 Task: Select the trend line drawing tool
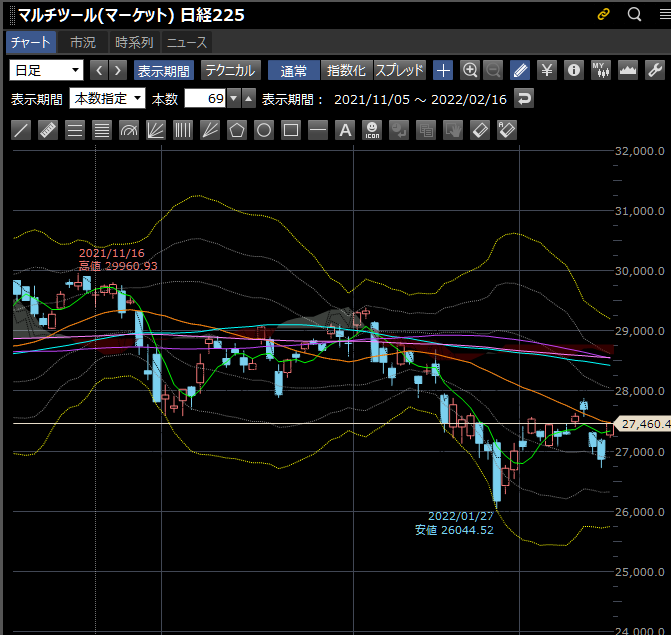coord(20,130)
